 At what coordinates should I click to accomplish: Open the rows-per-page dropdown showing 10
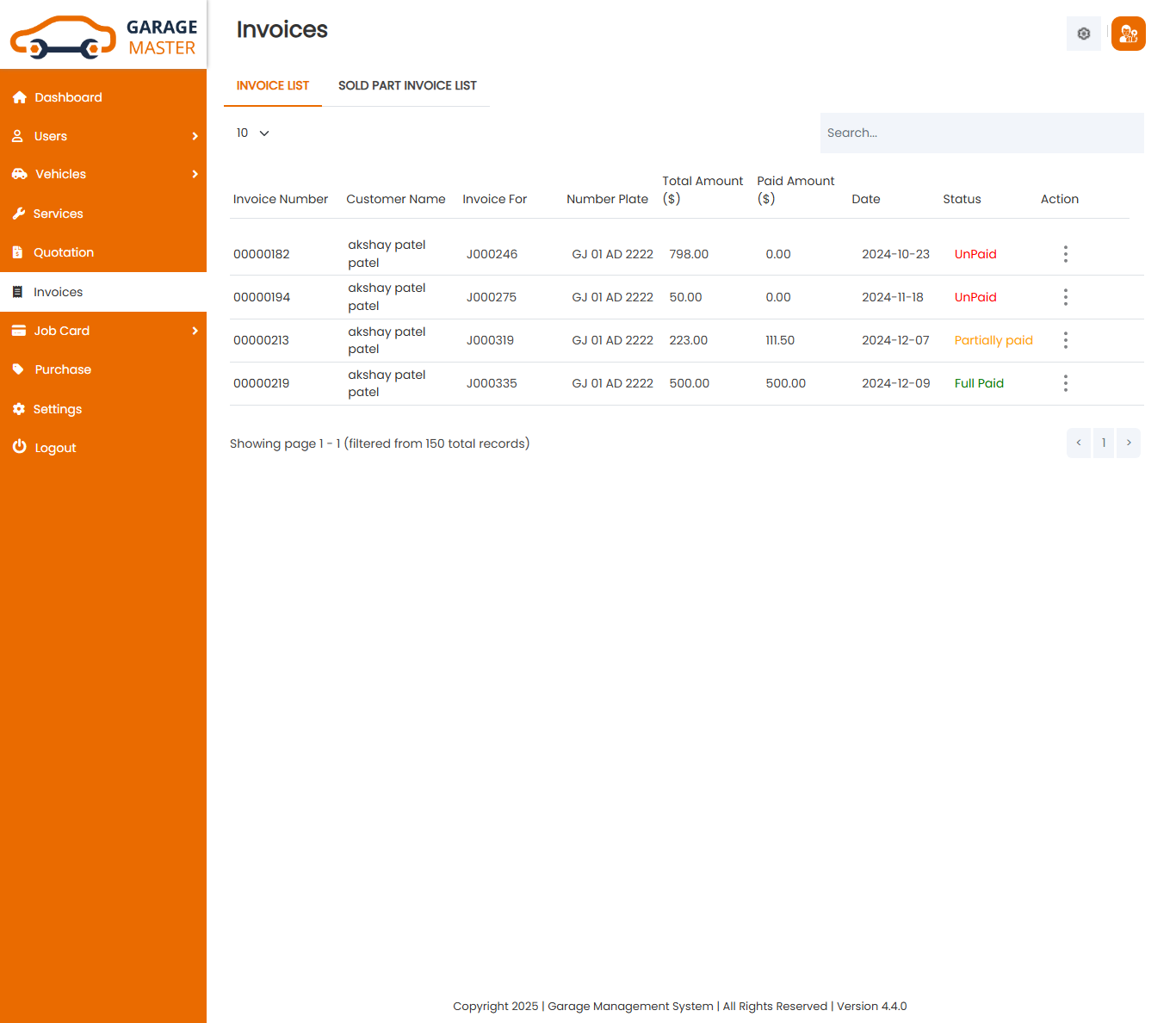(253, 133)
